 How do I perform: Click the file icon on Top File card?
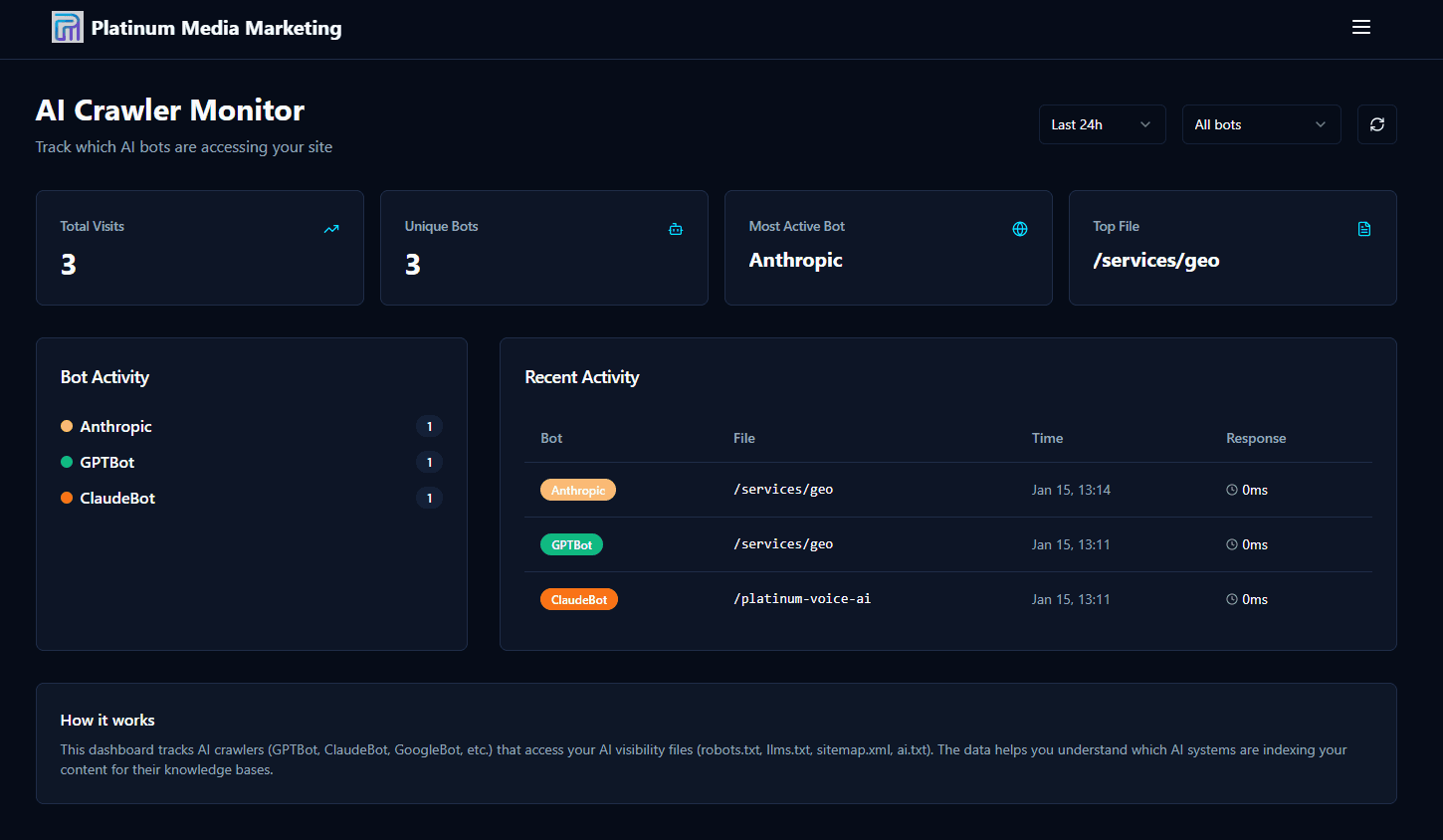pos(1364,228)
